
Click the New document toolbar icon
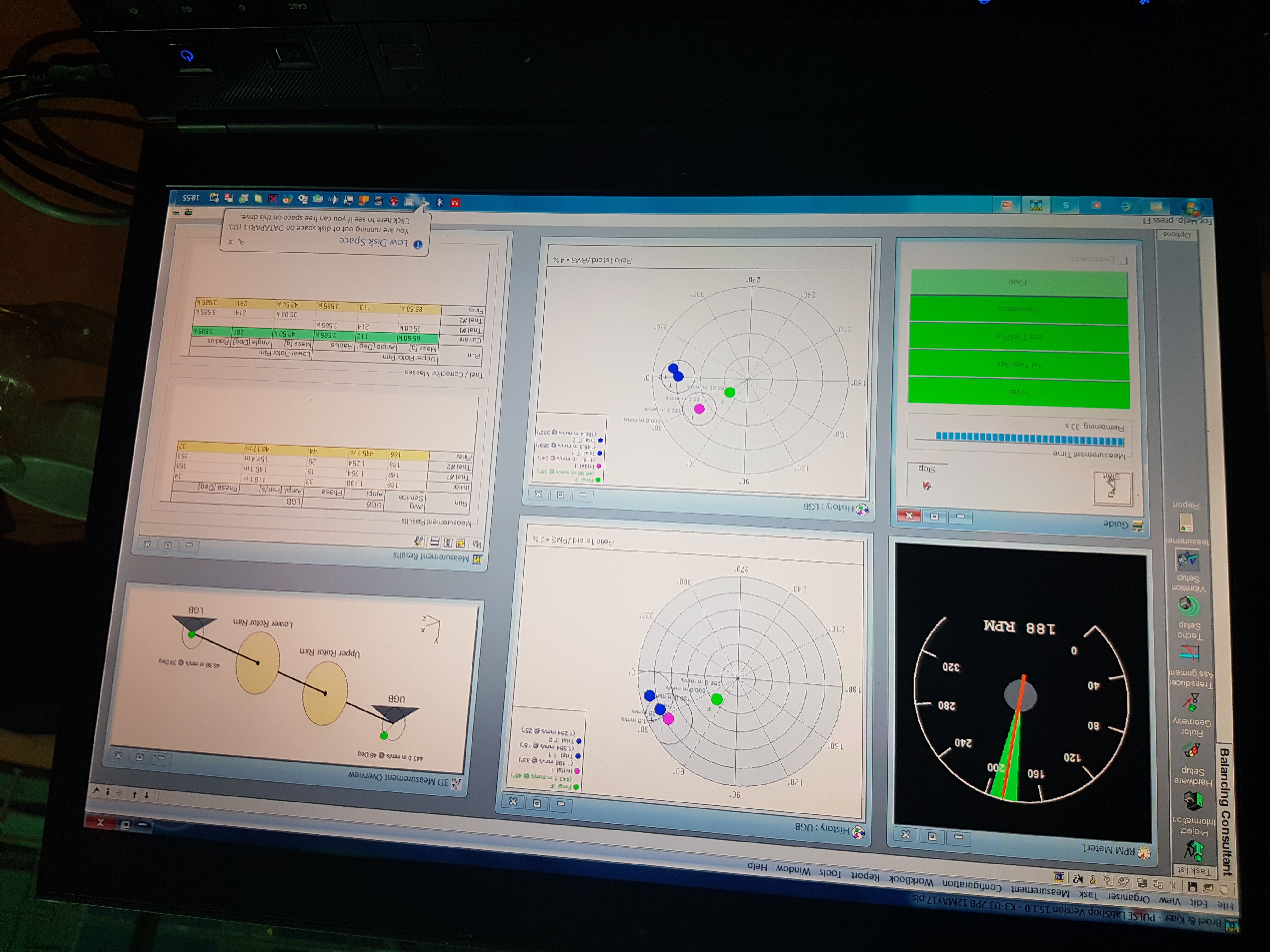click(x=1223, y=889)
